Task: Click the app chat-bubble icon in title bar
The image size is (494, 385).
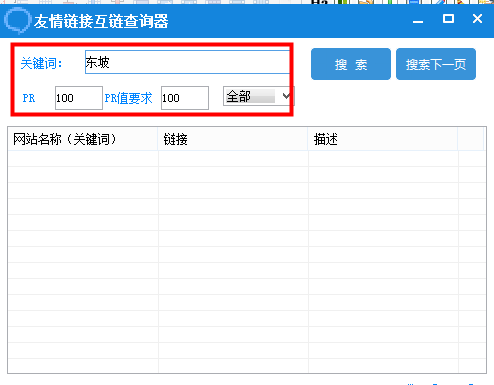Action: point(17,21)
